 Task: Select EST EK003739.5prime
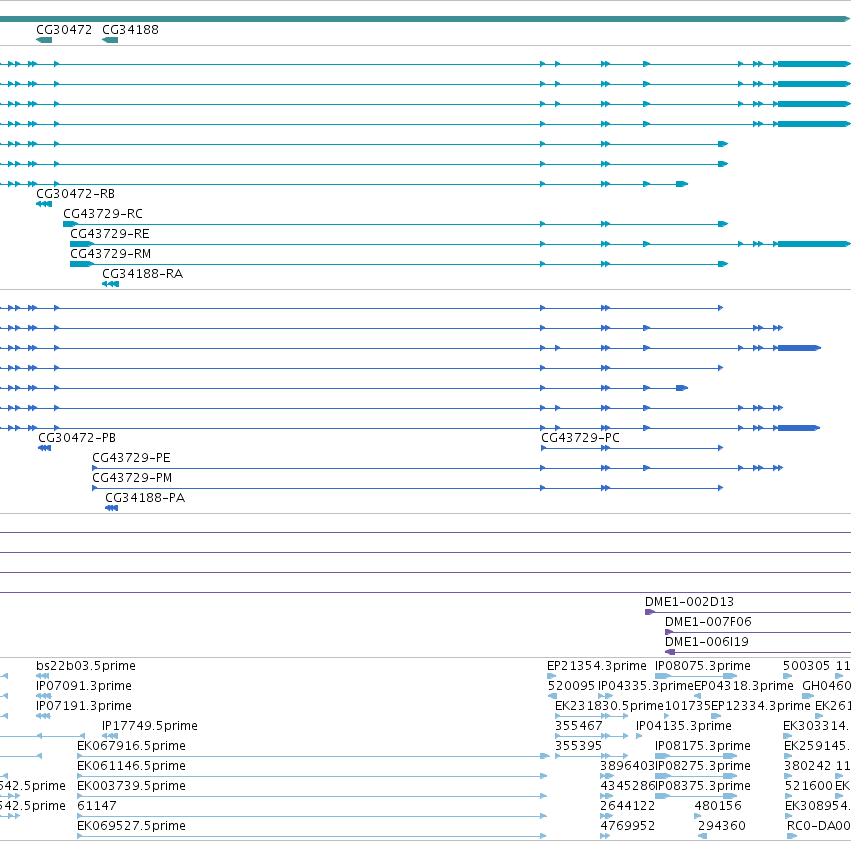(x=131, y=786)
